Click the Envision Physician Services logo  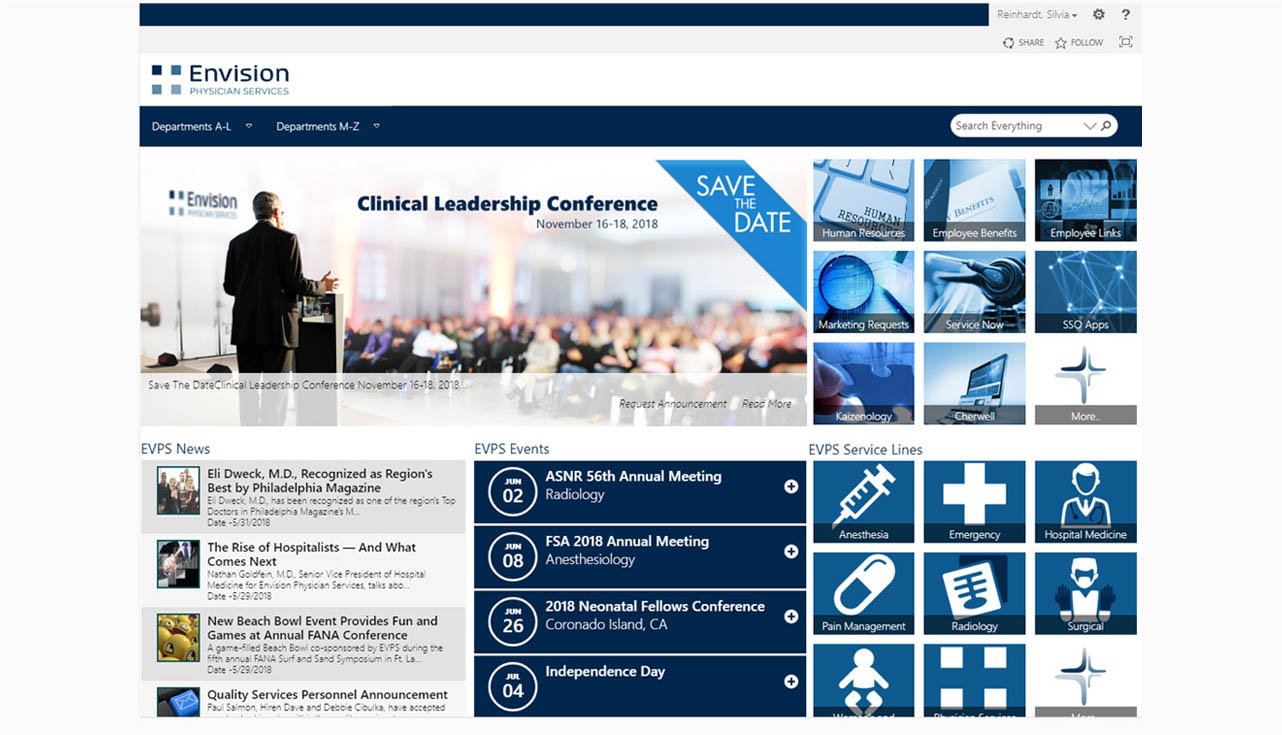(220, 79)
